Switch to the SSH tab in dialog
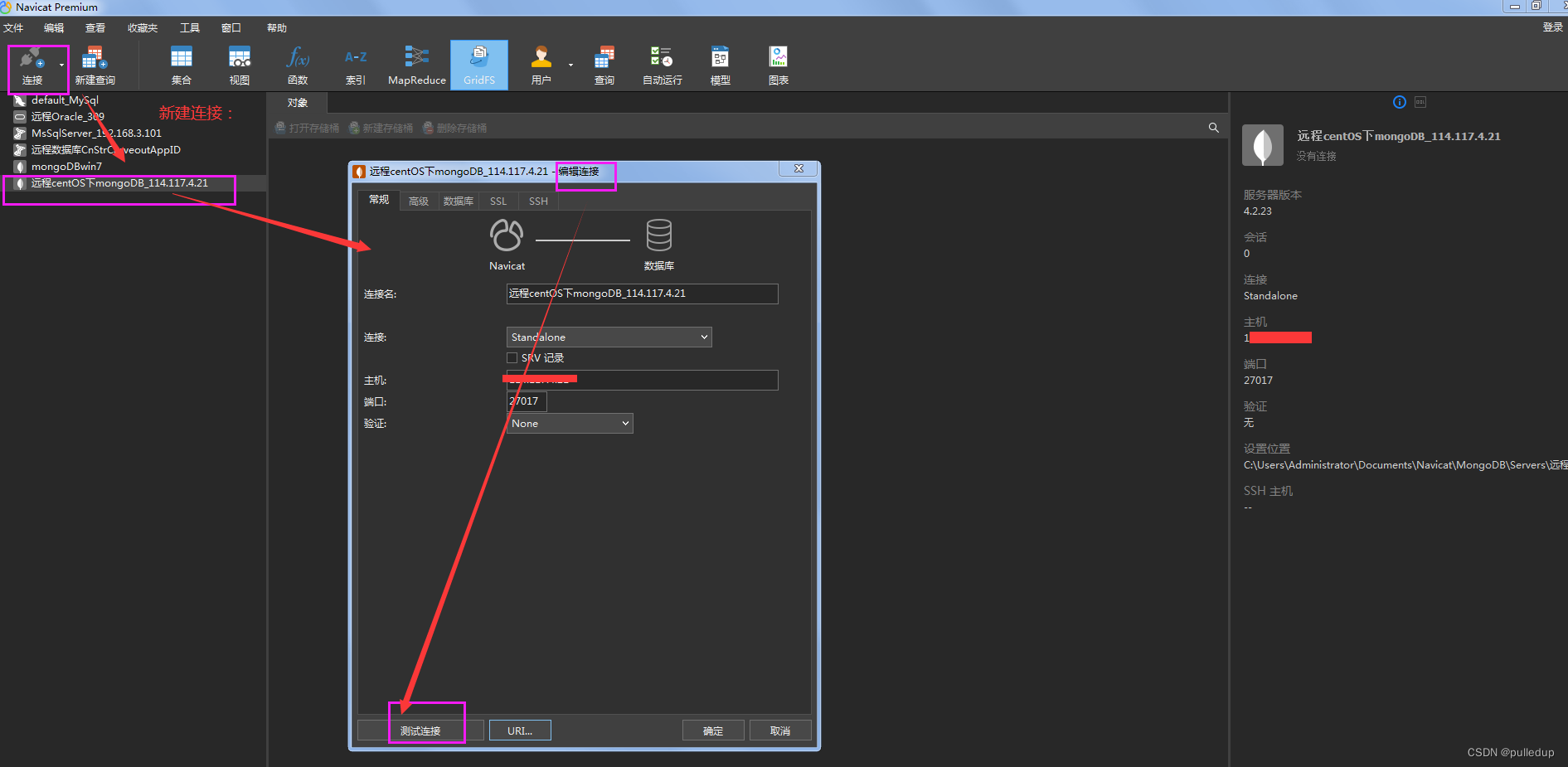 pyautogui.click(x=539, y=201)
